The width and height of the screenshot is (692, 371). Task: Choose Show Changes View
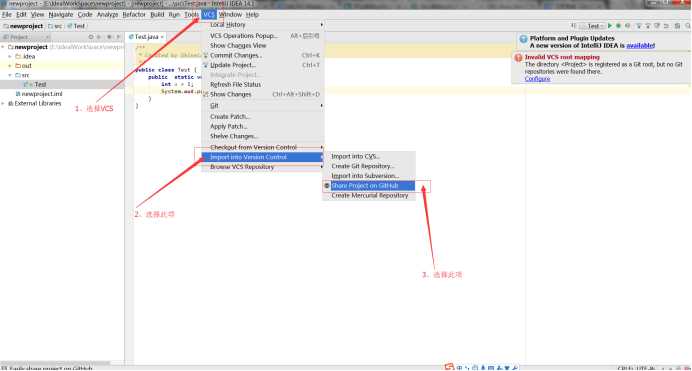click(263, 46)
